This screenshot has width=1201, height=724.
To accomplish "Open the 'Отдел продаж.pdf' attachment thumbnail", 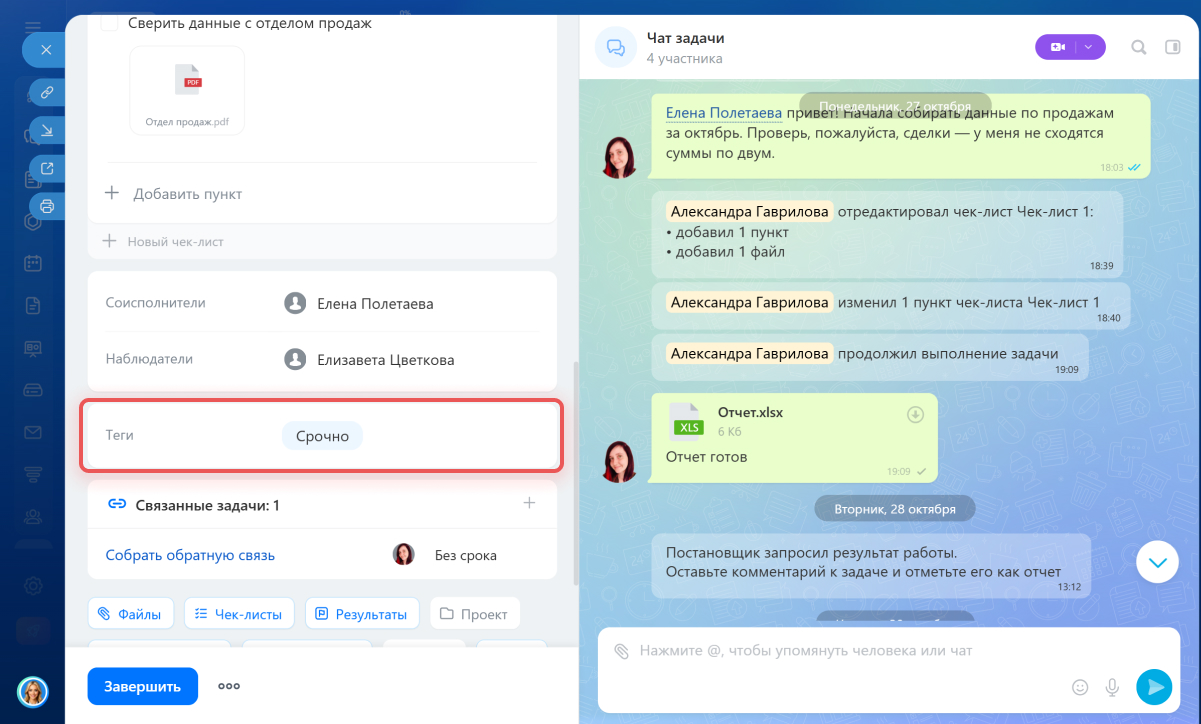I will 187,90.
